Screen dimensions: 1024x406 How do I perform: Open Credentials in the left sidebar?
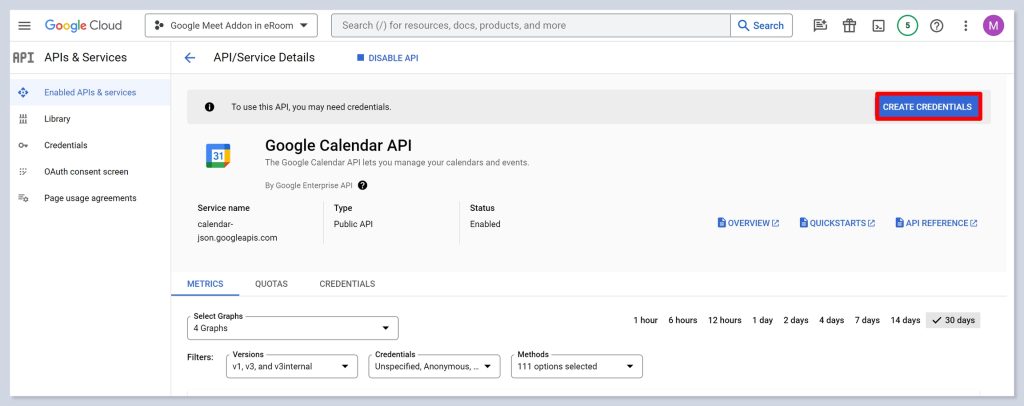(65, 145)
